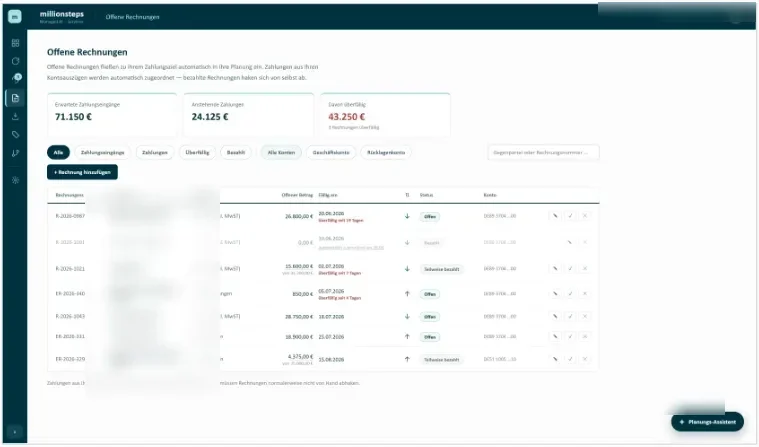Mark the 4.375,00 € invoice as paid
Screen dimensions: 759x447
point(570,359)
